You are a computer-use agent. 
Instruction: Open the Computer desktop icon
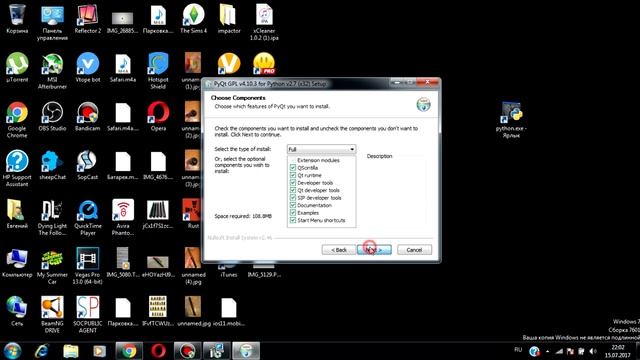[x=17, y=263]
